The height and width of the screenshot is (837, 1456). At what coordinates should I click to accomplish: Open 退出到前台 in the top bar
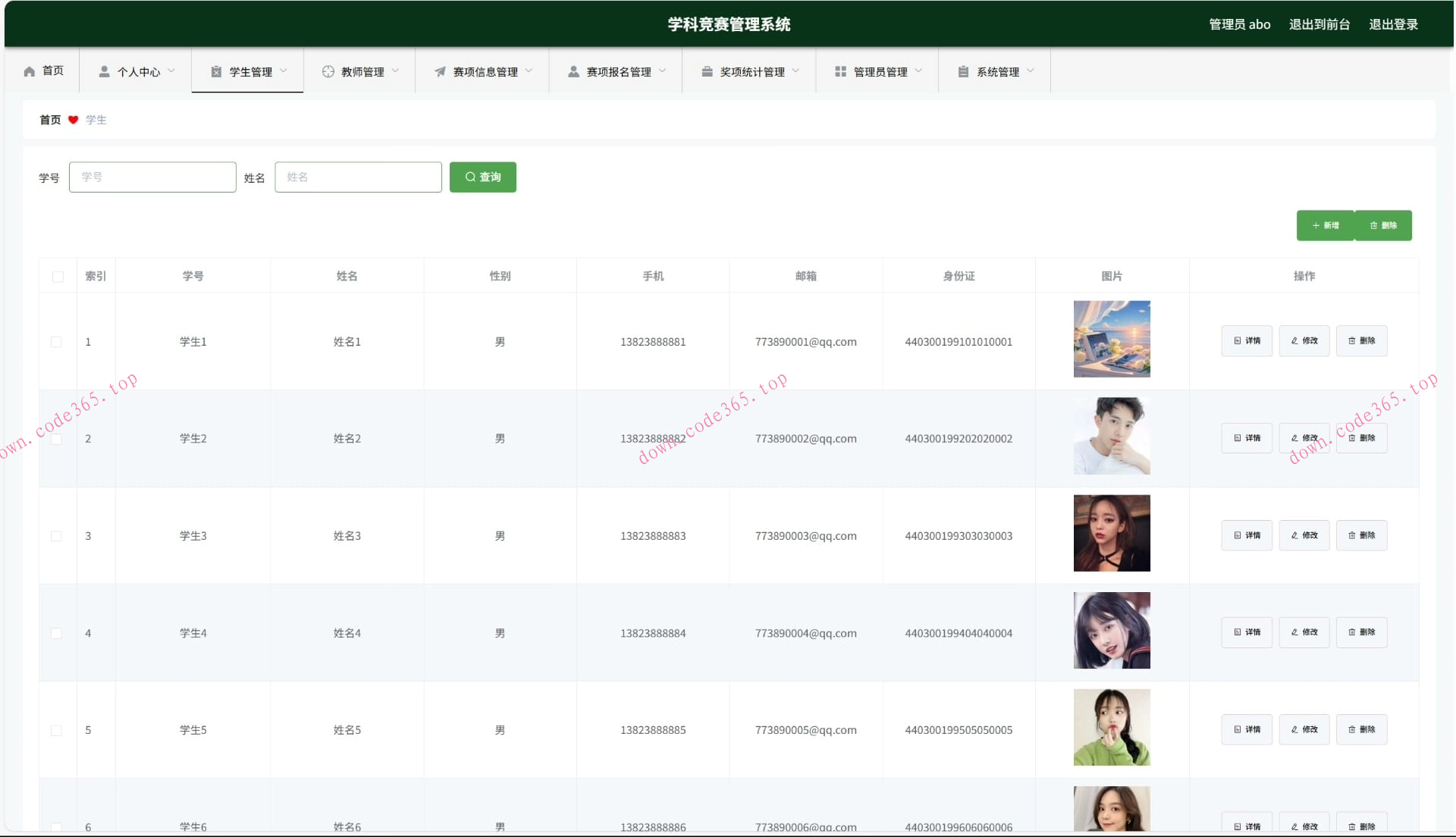click(1319, 24)
